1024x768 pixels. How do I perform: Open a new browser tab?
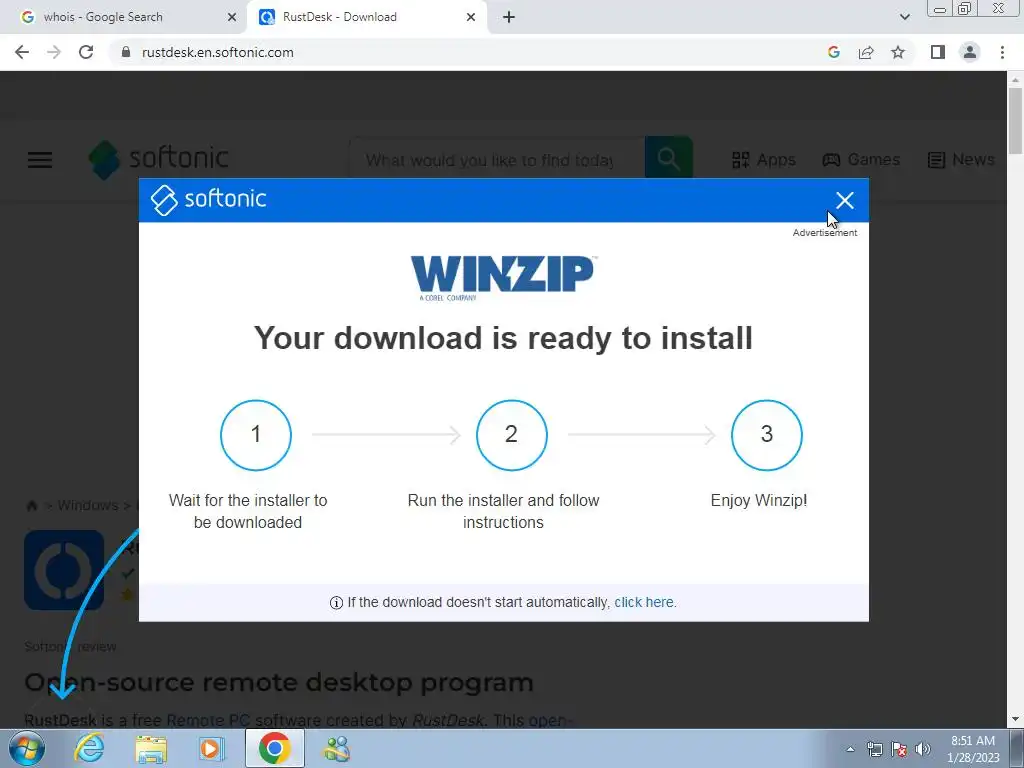click(509, 17)
